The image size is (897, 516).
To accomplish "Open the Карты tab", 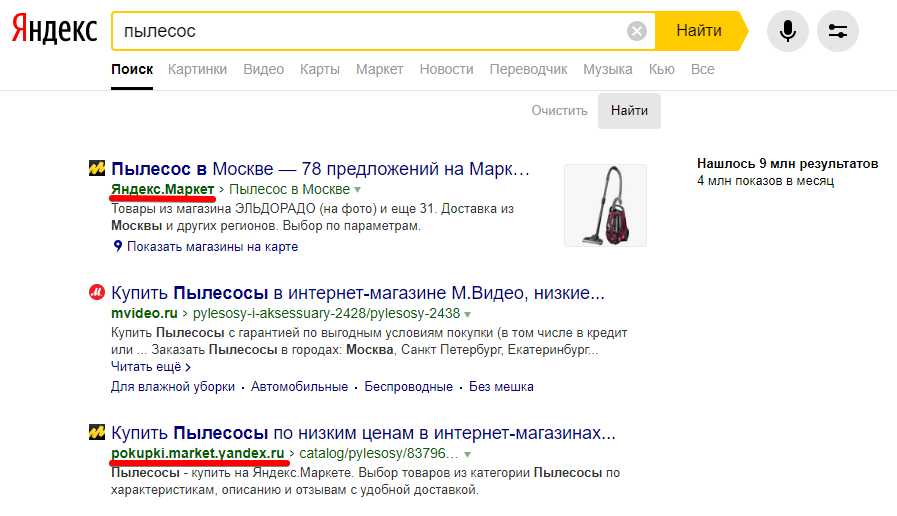I will 320,69.
